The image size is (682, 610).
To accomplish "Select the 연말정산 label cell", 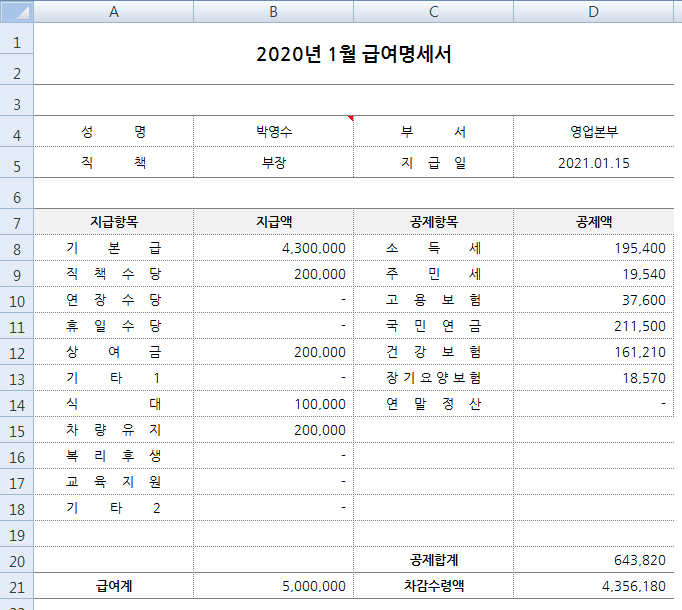I will (433, 404).
